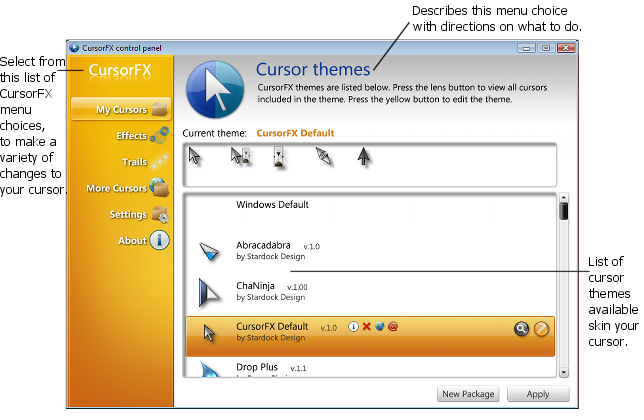
Task: Close the CursorFX control panel window
Action: click(566, 48)
